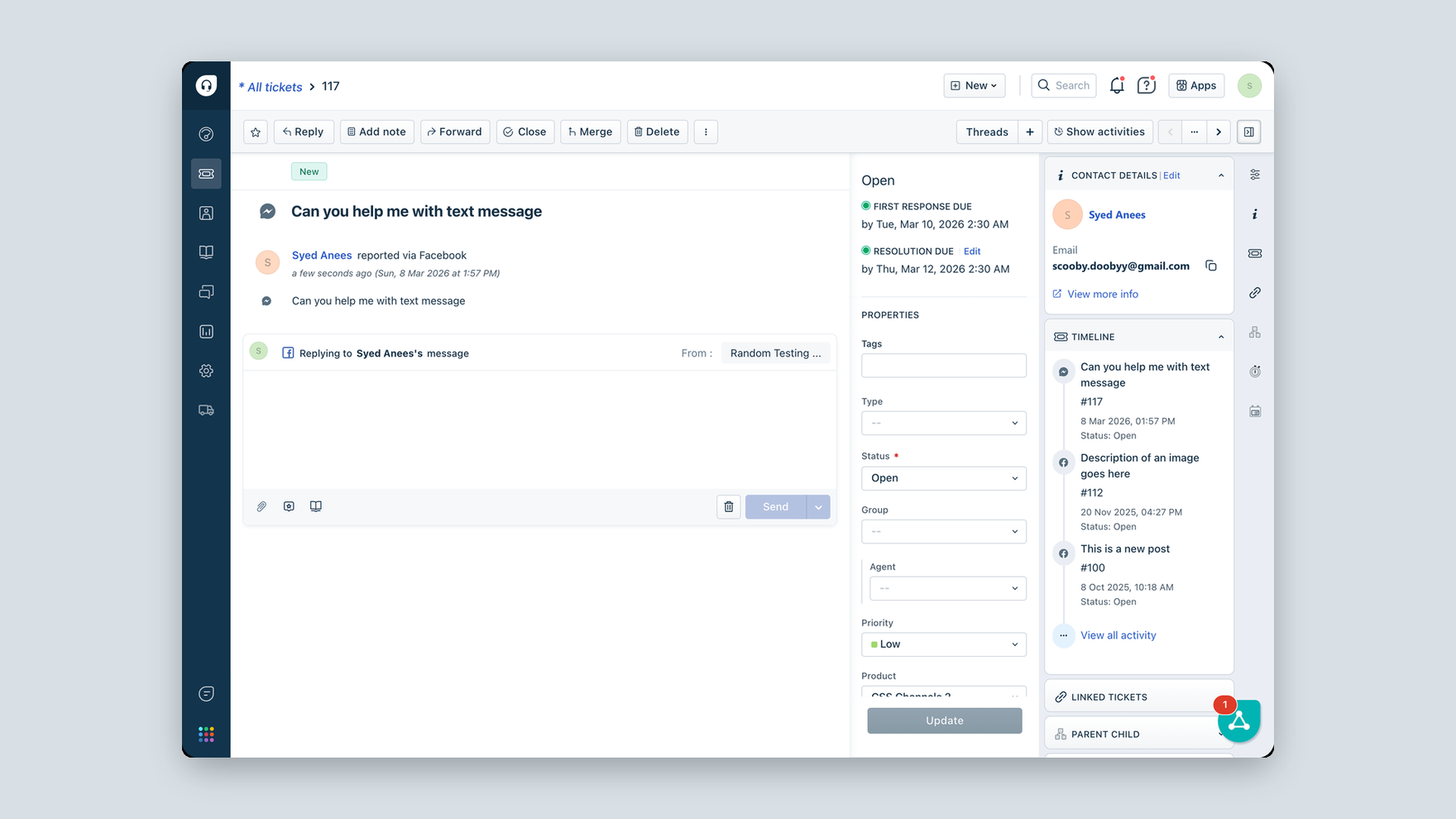This screenshot has height=819, width=1456.
Task: Open the notifications bell
Action: (1117, 85)
